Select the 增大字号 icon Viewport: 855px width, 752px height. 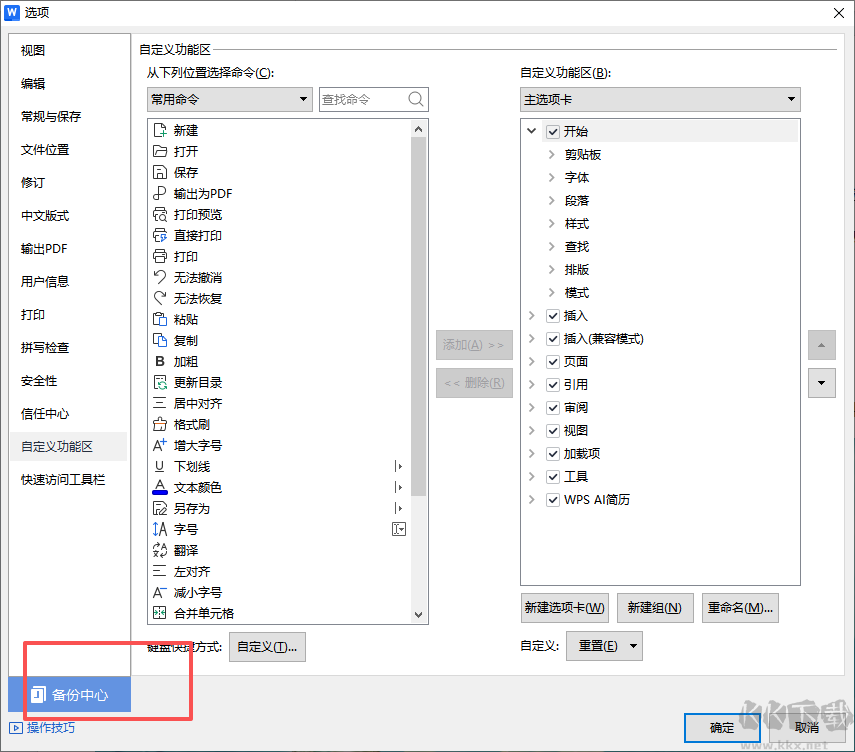click(x=160, y=445)
